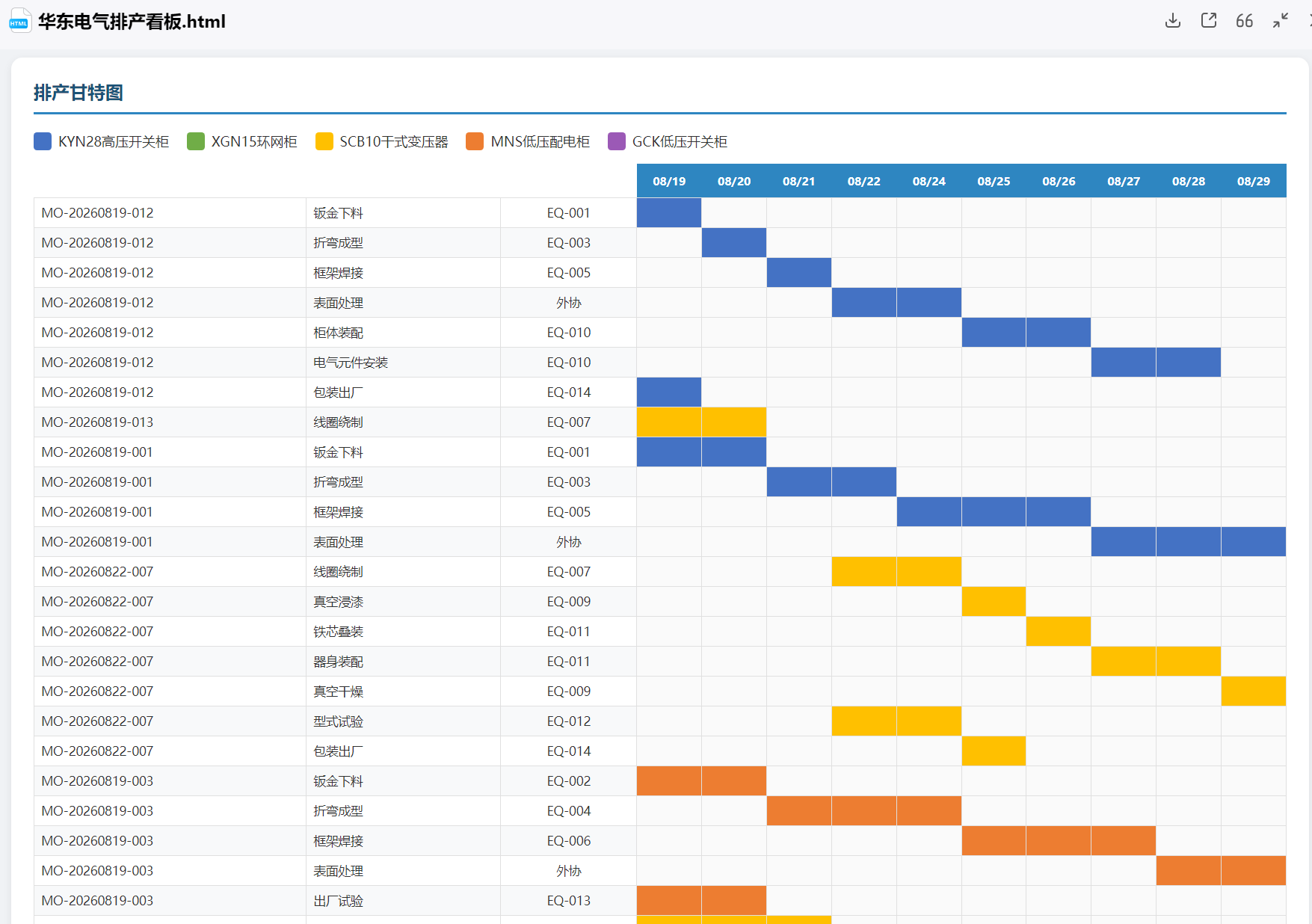Image resolution: width=1312 pixels, height=924 pixels.
Task: Click the blue bar in the 柜体装配 row
Action: click(1026, 333)
